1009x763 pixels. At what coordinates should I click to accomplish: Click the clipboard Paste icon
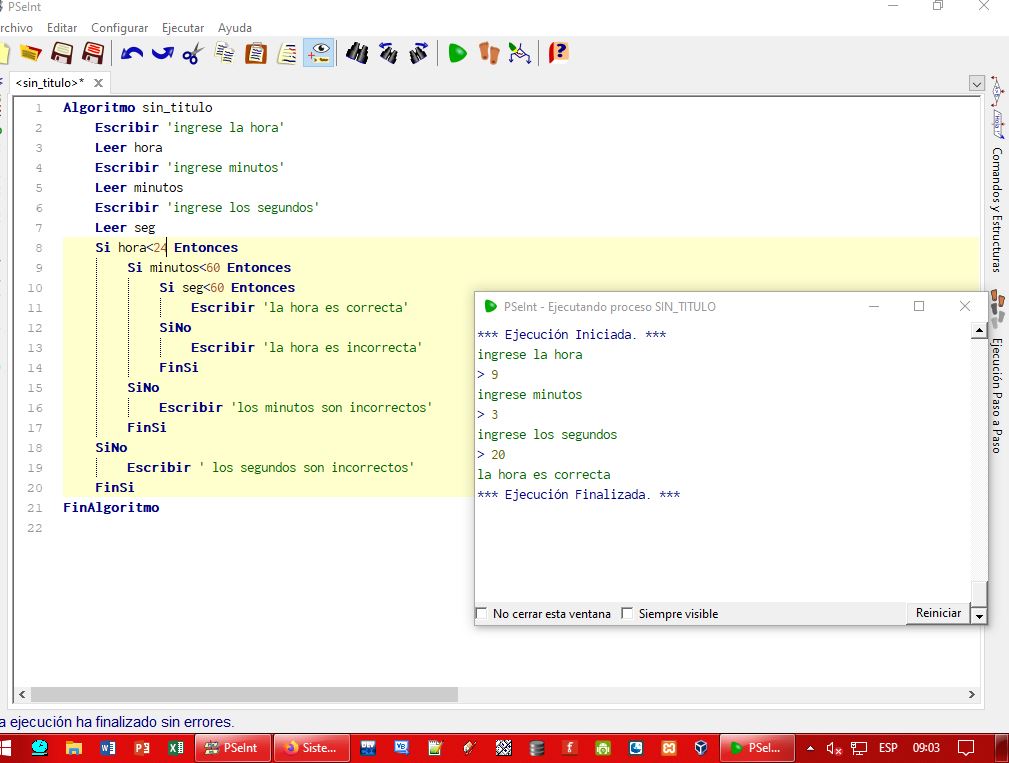(x=256, y=53)
